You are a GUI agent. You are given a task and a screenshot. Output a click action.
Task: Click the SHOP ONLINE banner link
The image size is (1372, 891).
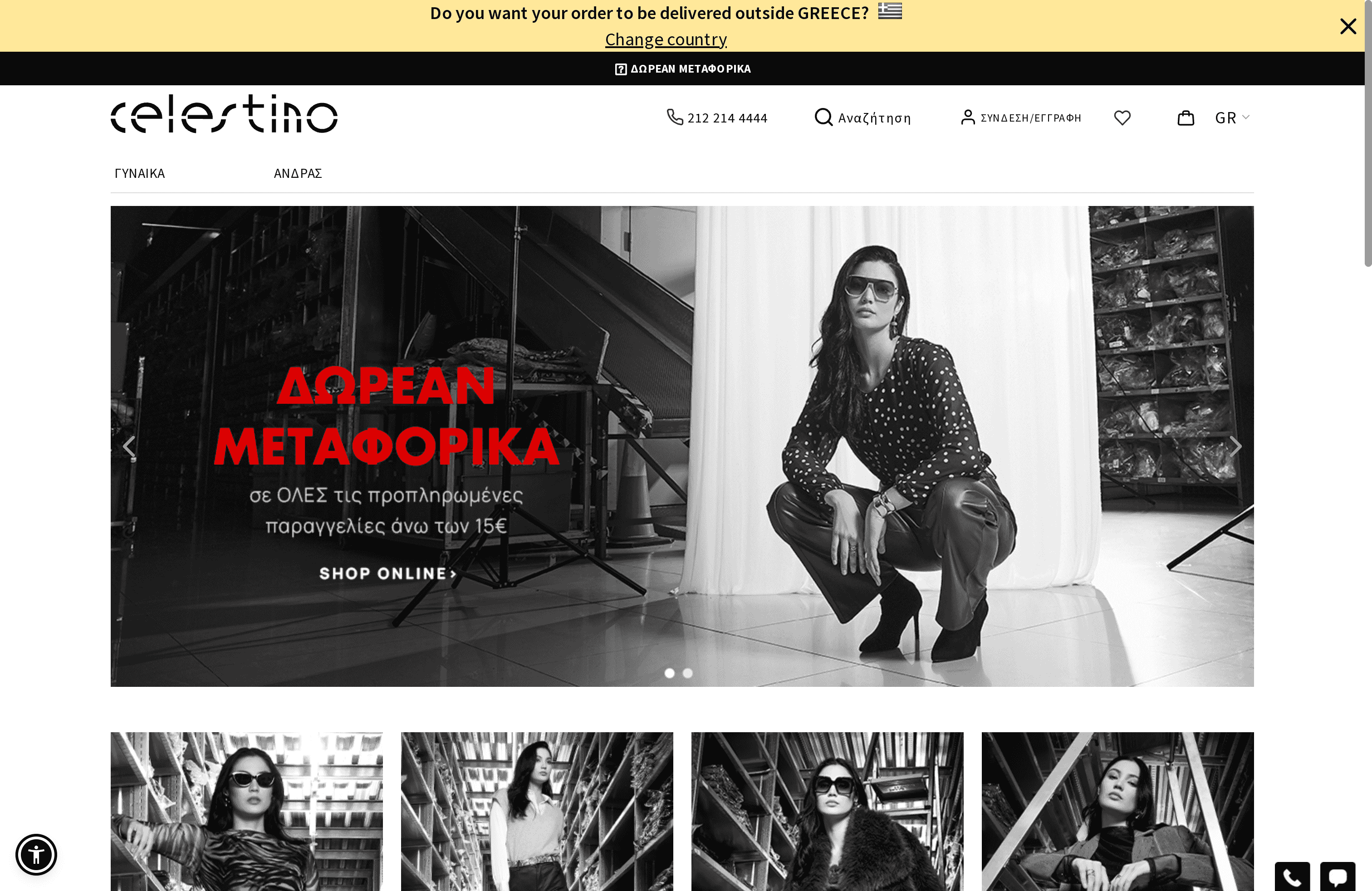click(x=388, y=573)
